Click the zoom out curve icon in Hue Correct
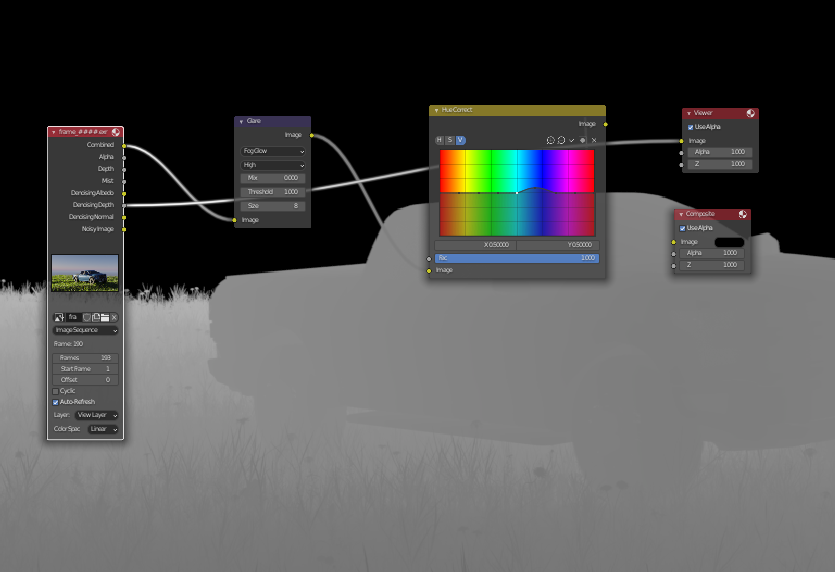 coord(561,140)
